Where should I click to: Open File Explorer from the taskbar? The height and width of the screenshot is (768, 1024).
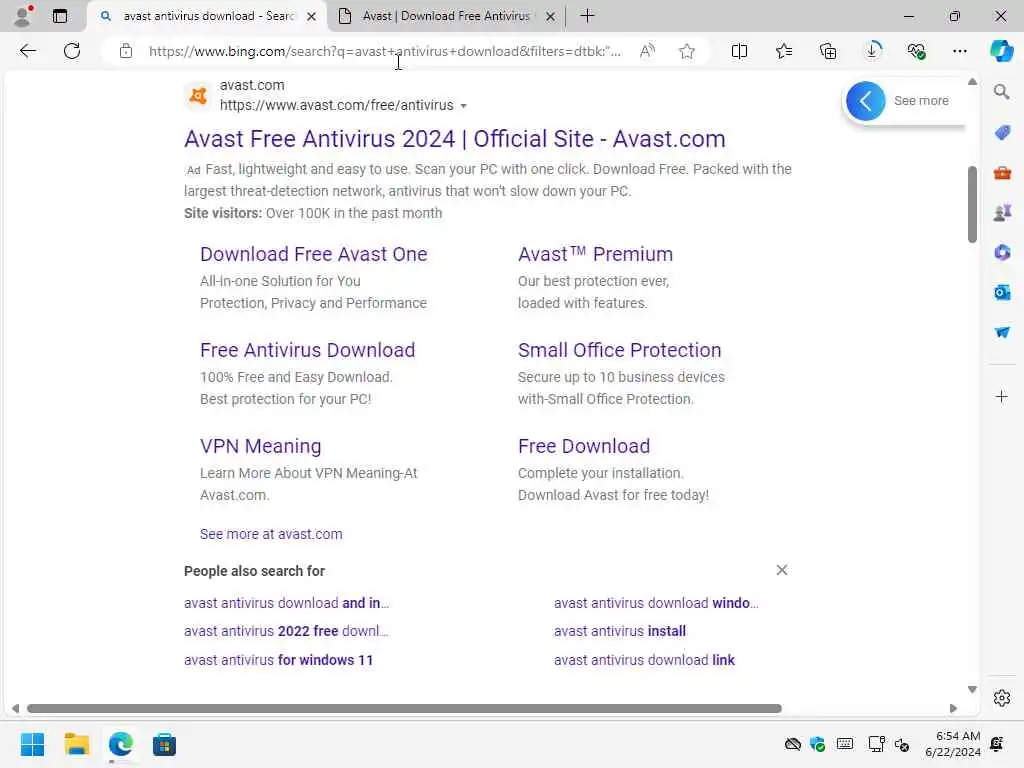(76, 744)
